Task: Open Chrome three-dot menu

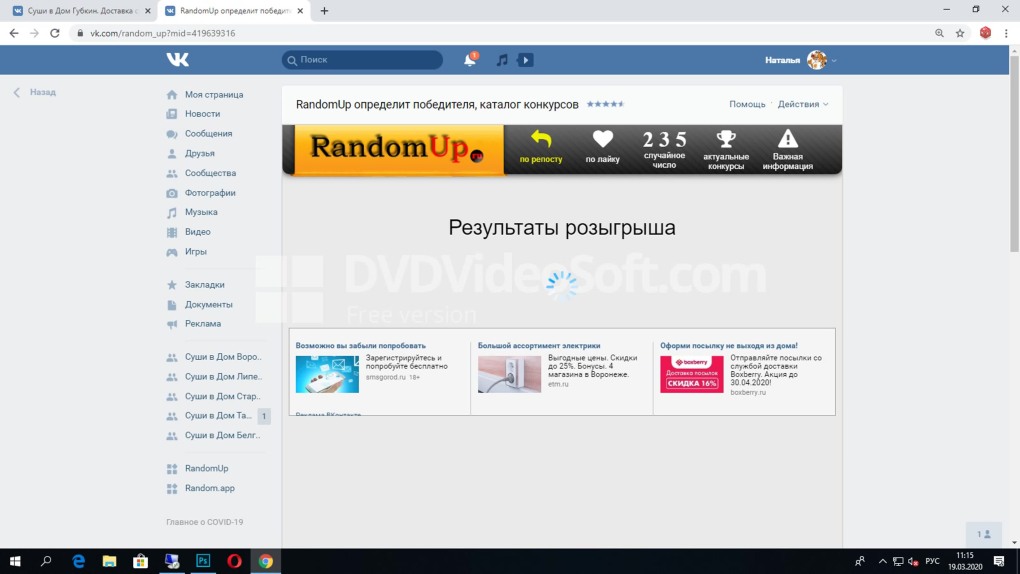Action: [x=1006, y=33]
